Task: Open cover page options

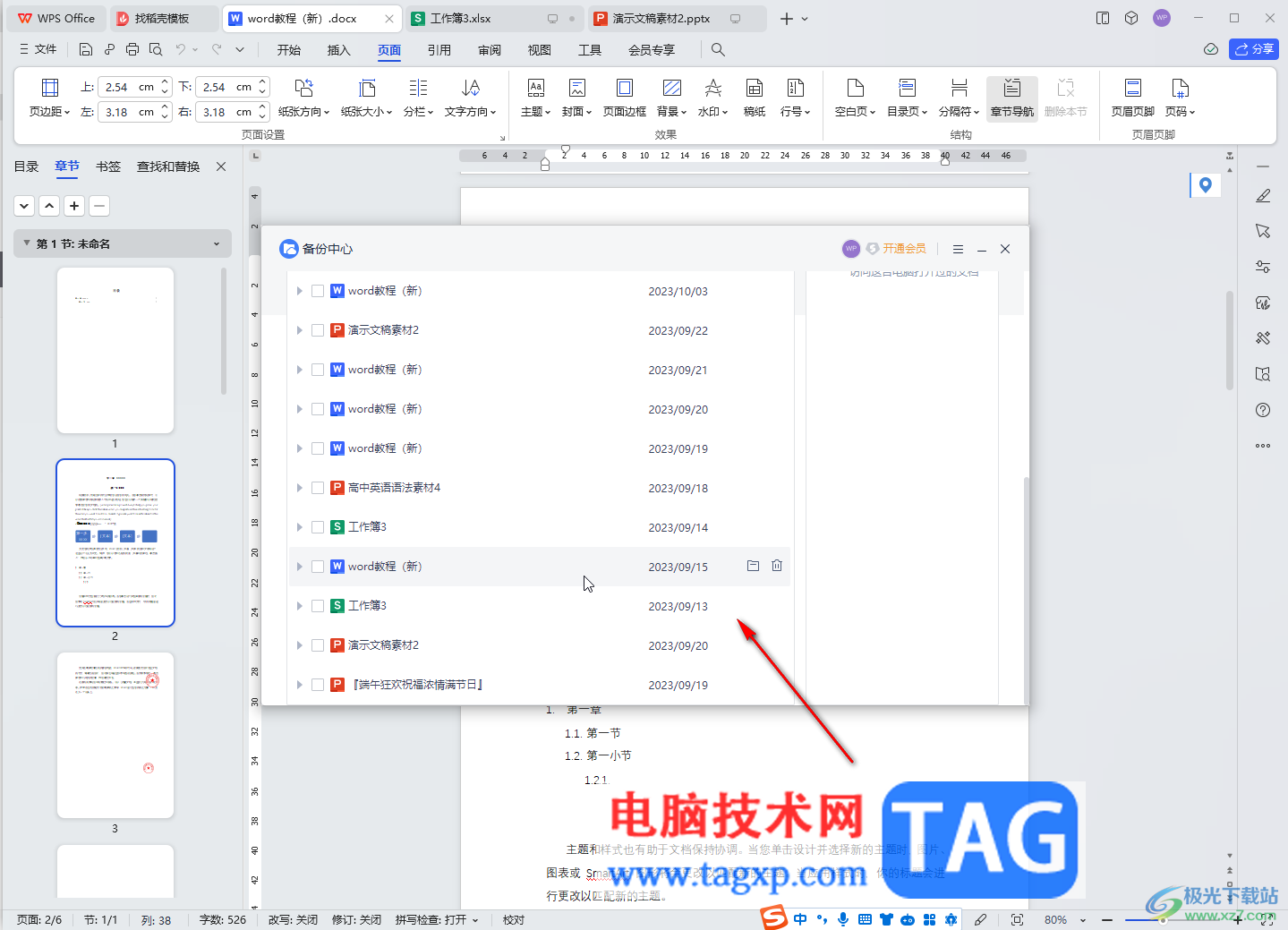Action: (x=576, y=98)
